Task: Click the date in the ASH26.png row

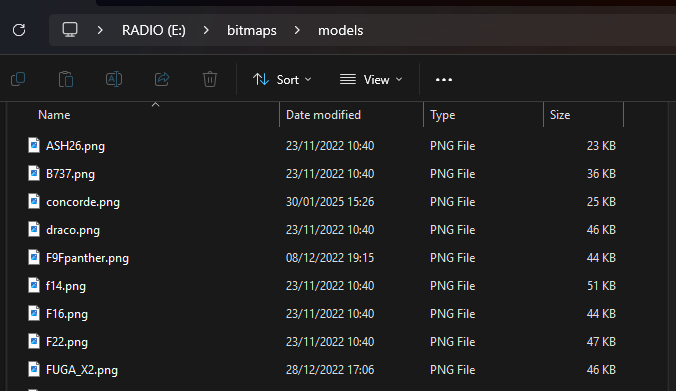Action: (x=330, y=146)
